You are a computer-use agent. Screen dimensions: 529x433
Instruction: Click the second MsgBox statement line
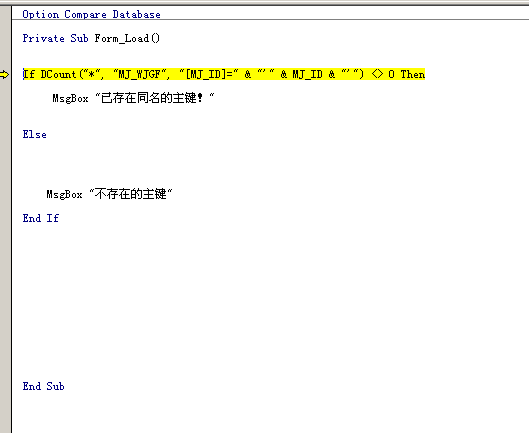(109, 194)
